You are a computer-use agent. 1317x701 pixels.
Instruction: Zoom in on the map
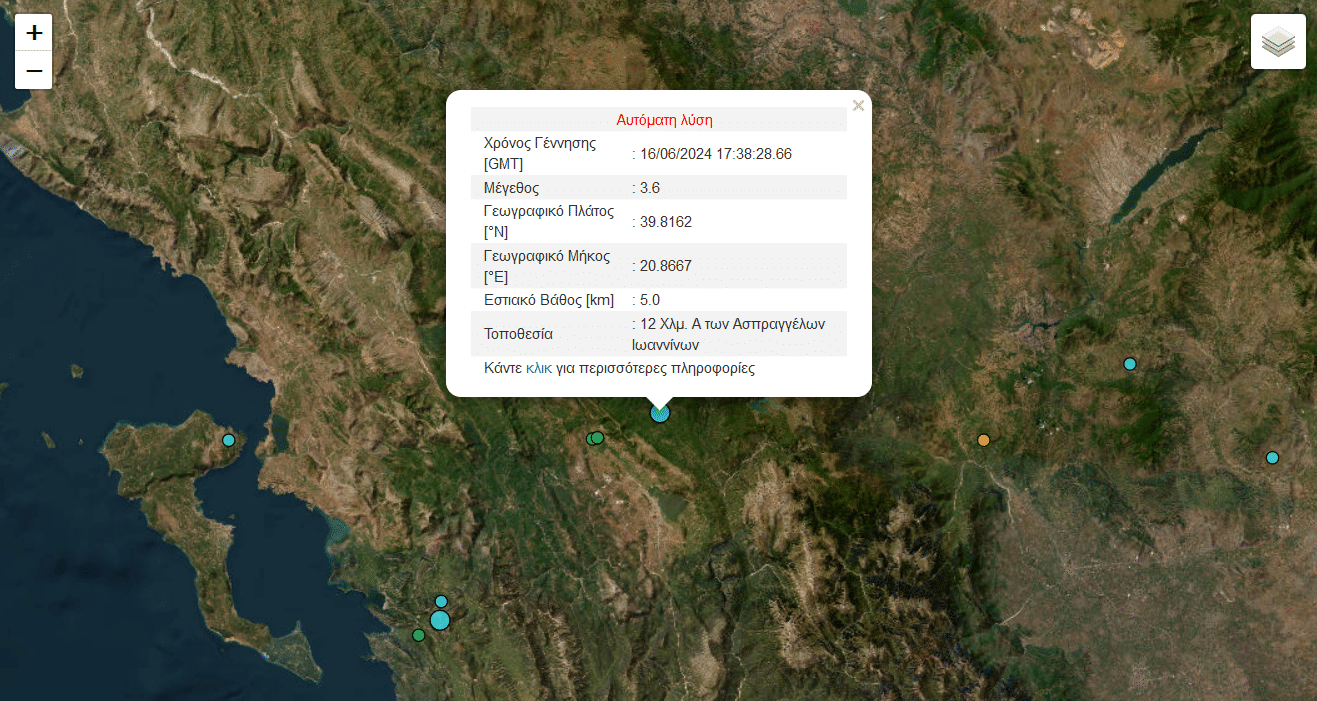tap(34, 32)
